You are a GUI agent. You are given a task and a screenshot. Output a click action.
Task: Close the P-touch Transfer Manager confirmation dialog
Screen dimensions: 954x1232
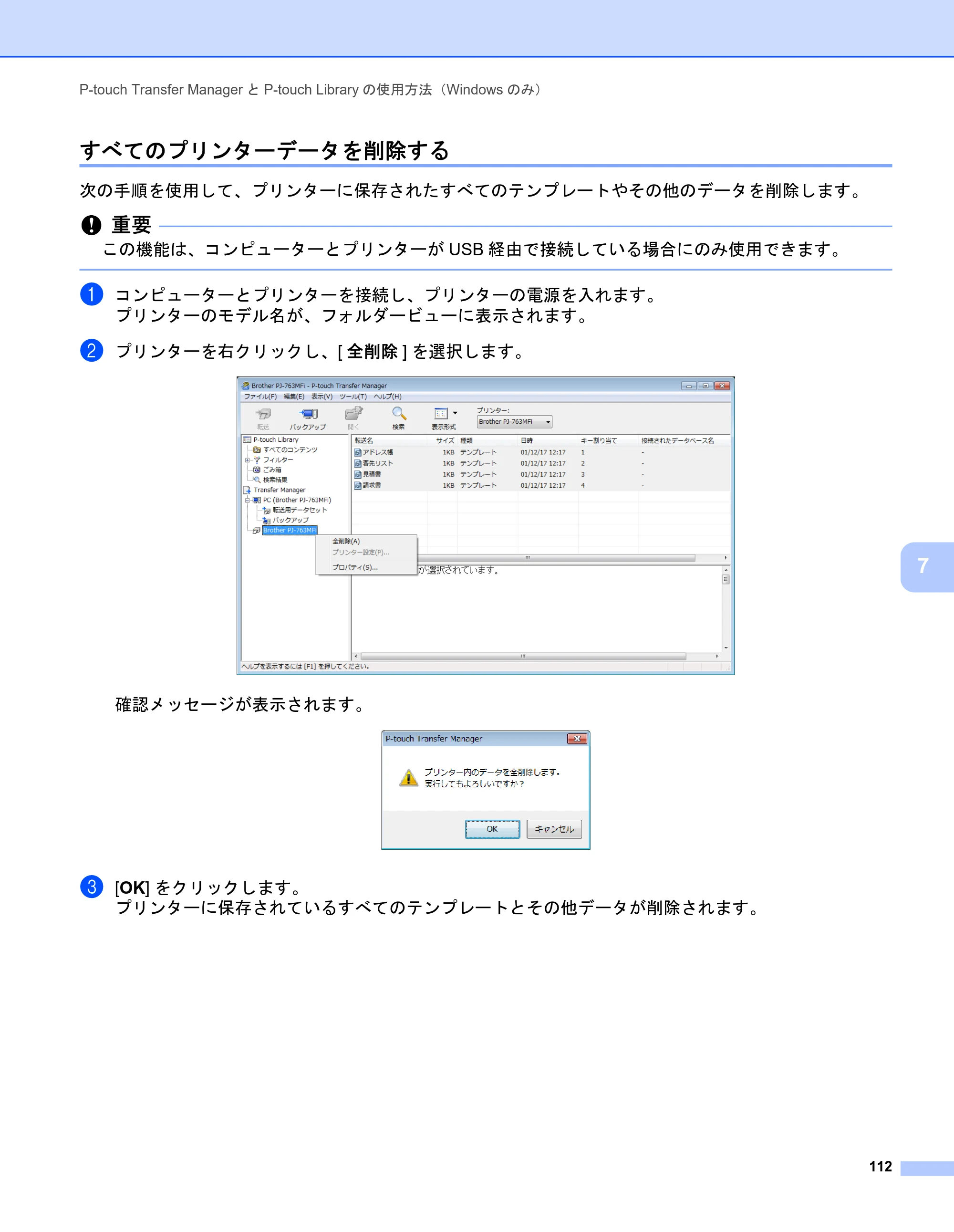coord(577,739)
